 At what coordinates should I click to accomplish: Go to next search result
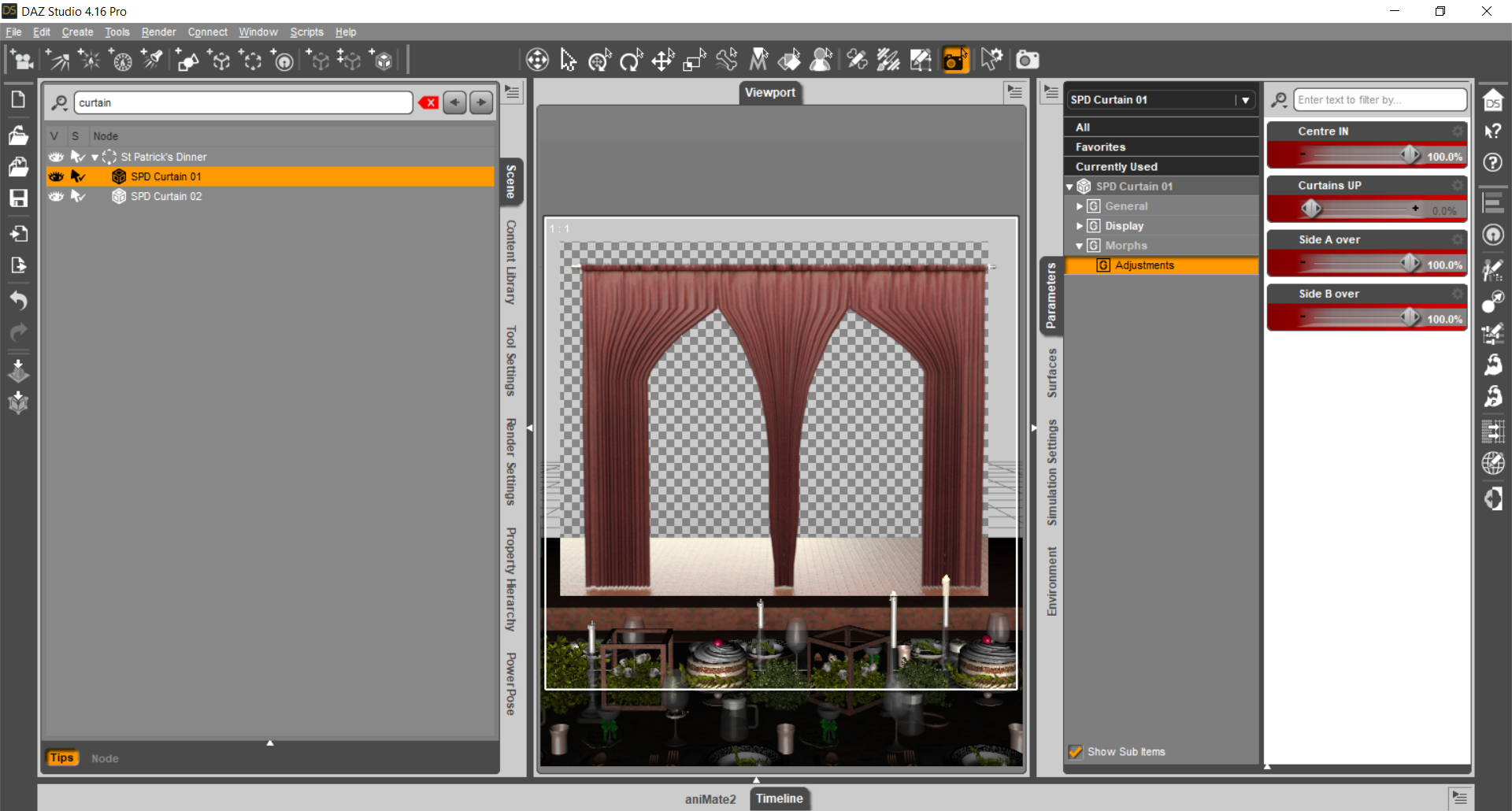[481, 102]
